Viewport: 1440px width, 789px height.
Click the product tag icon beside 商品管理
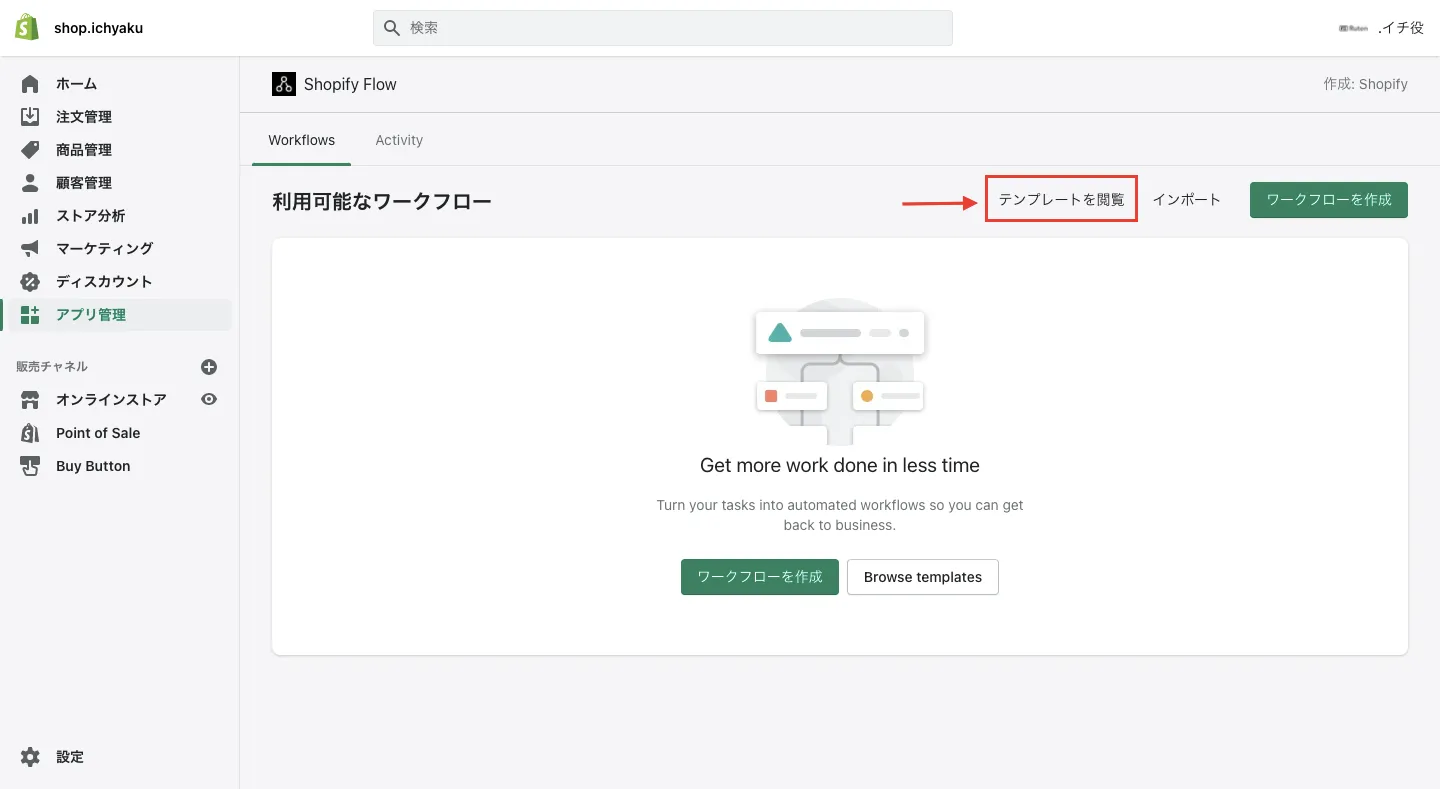(30, 150)
